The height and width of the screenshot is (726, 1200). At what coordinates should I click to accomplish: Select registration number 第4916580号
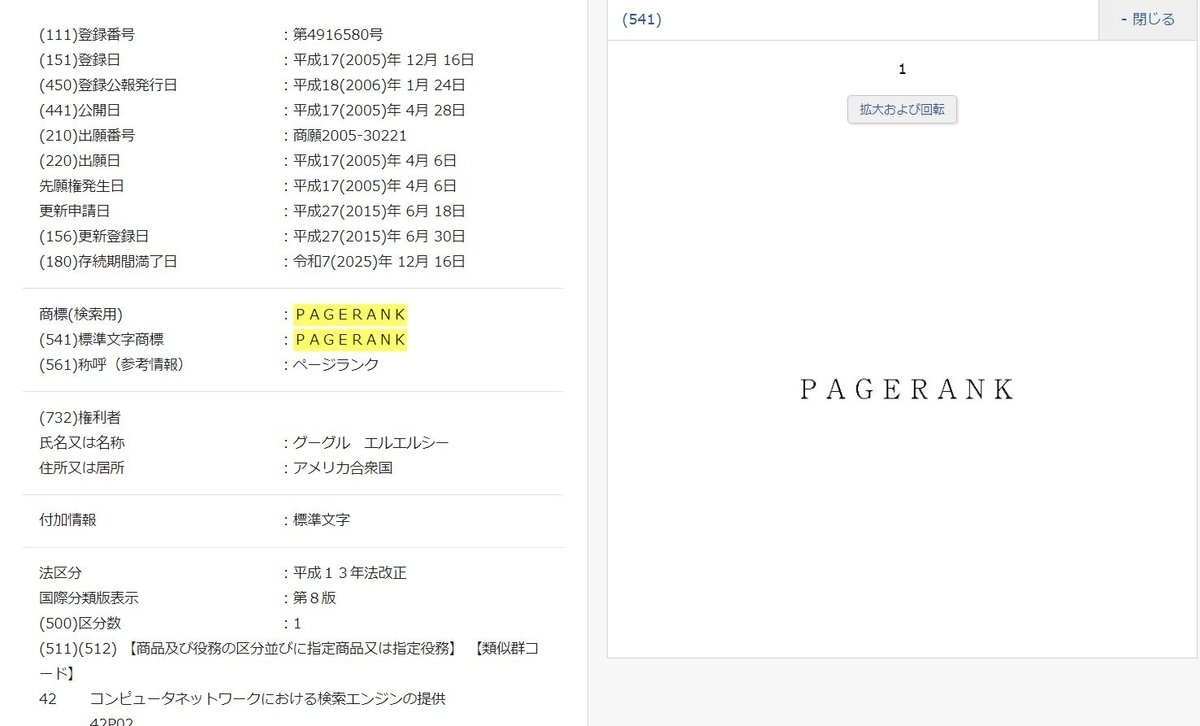click(x=340, y=34)
